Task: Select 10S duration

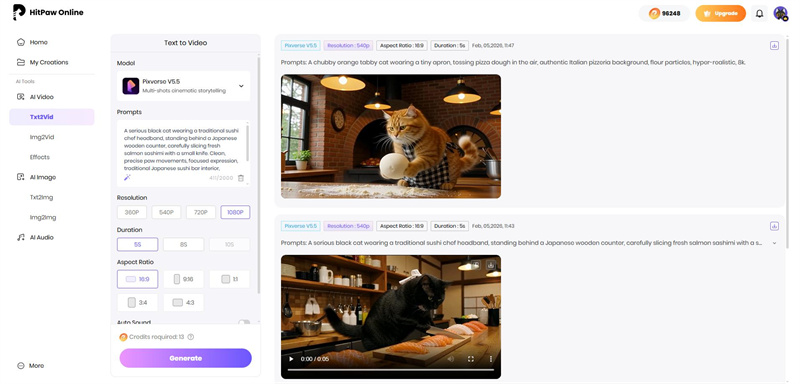Action: [230, 244]
